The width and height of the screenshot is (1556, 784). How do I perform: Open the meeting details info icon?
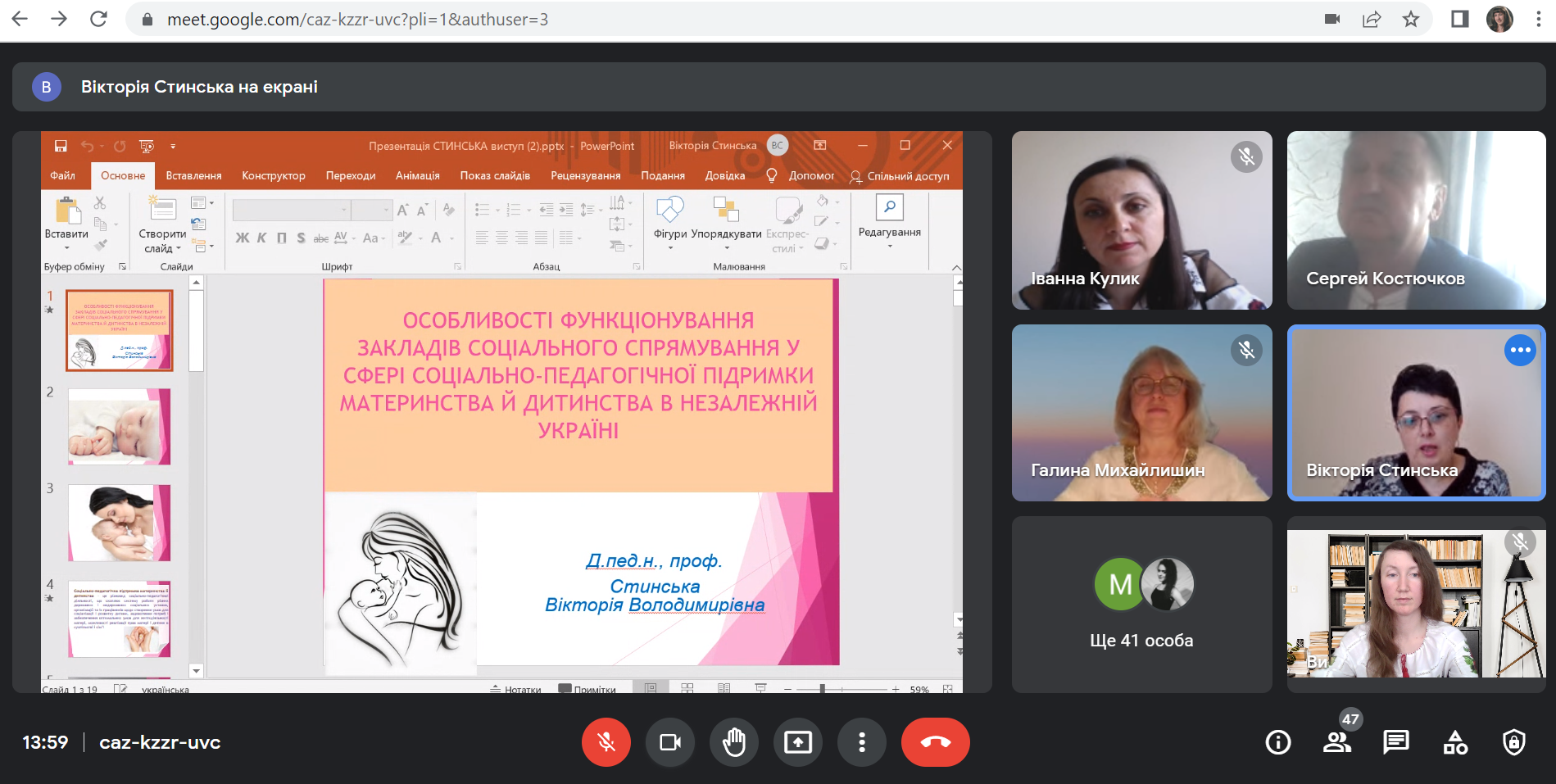(x=1278, y=742)
